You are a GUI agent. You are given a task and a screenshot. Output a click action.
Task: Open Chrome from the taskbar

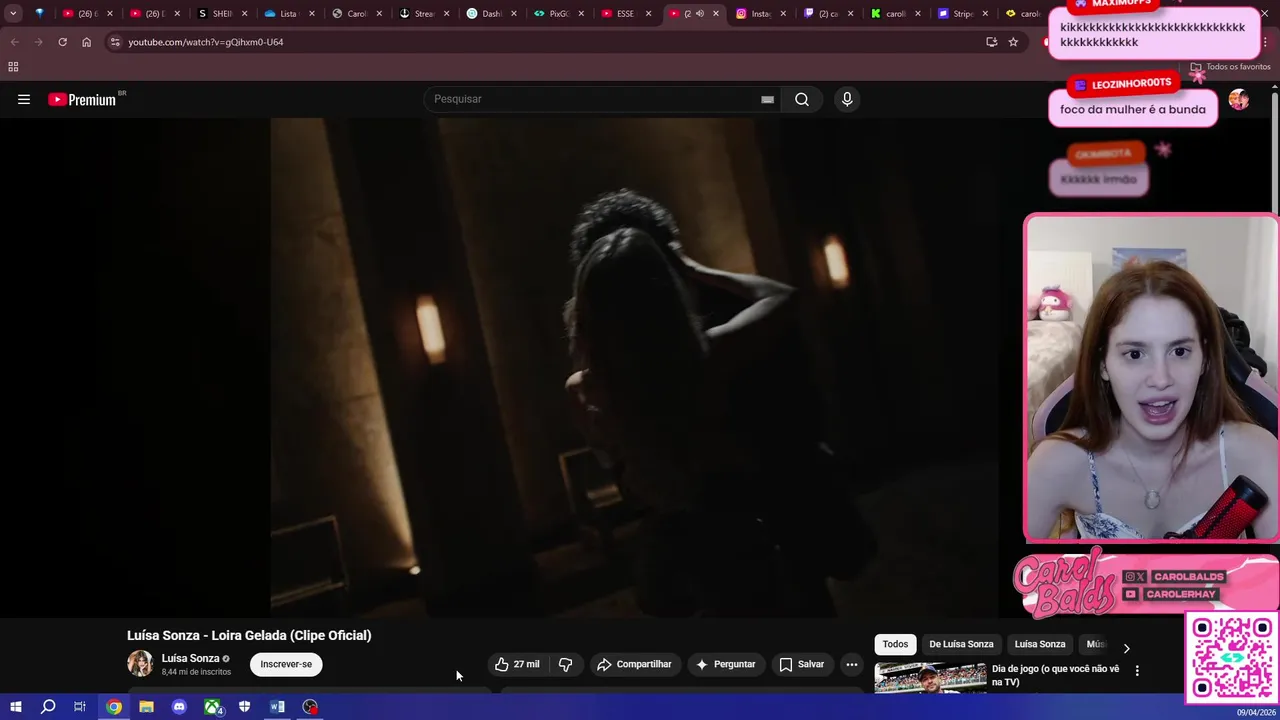point(114,707)
